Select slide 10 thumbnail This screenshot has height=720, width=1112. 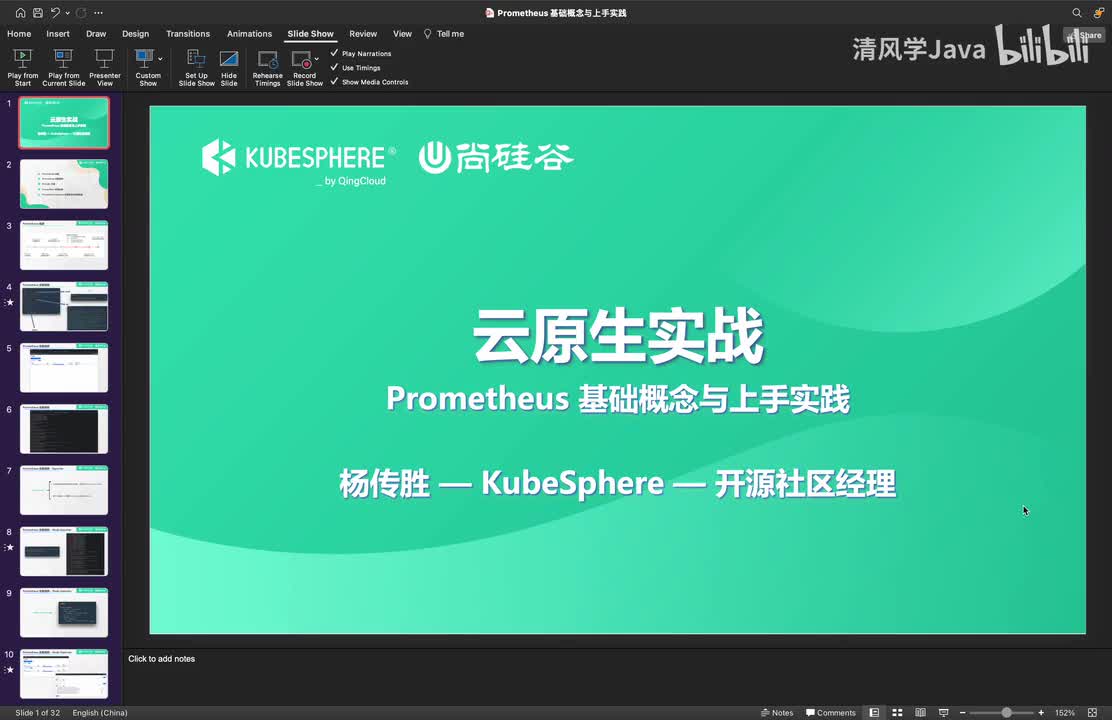click(x=64, y=674)
